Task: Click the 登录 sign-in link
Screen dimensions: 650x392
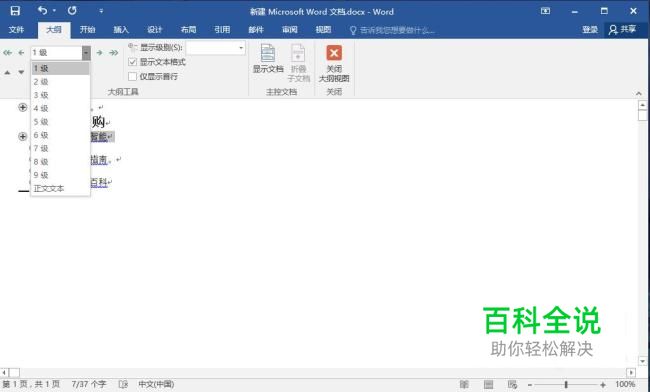Action: tap(589, 30)
